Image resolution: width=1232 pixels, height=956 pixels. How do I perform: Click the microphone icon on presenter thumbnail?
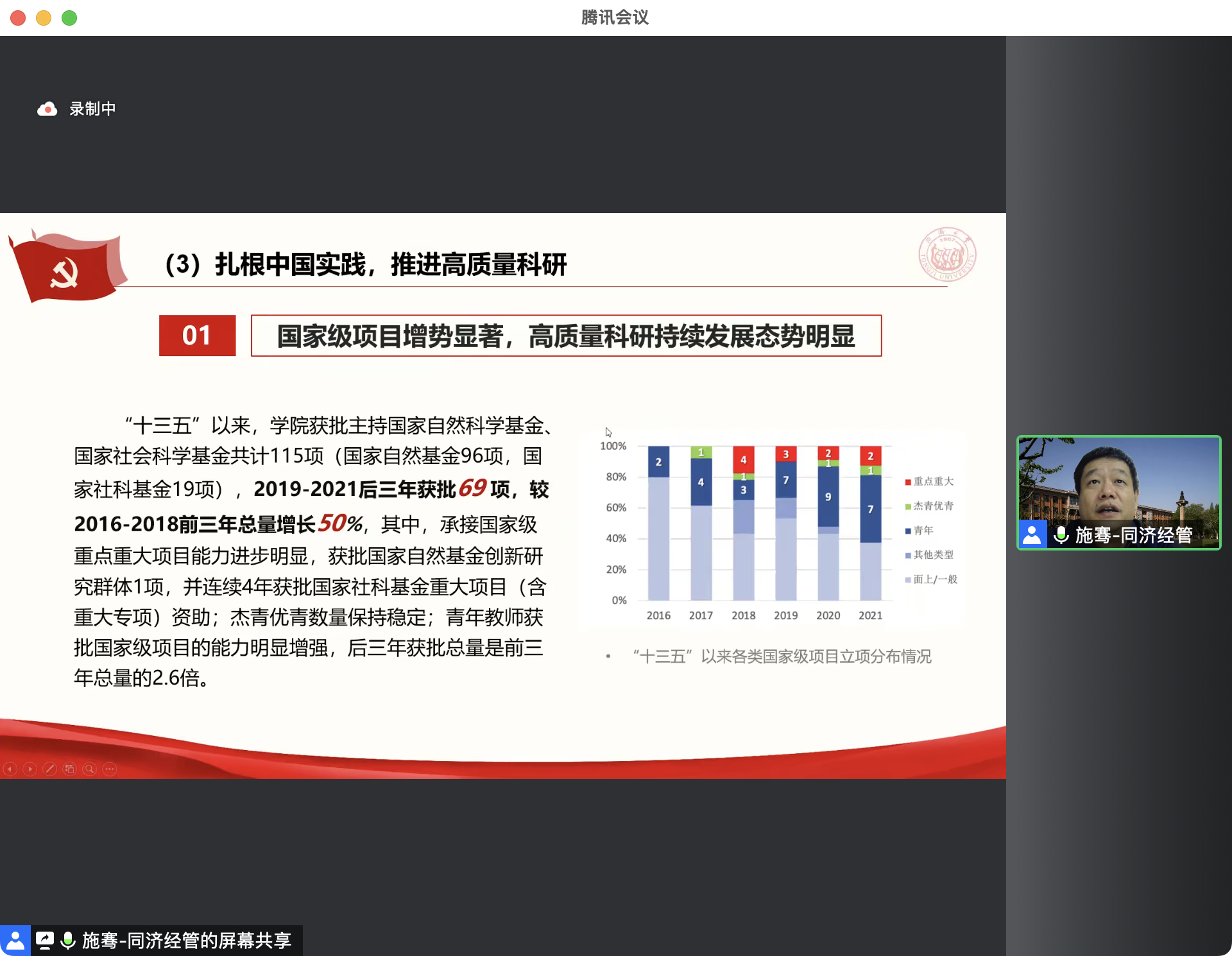(x=1061, y=535)
